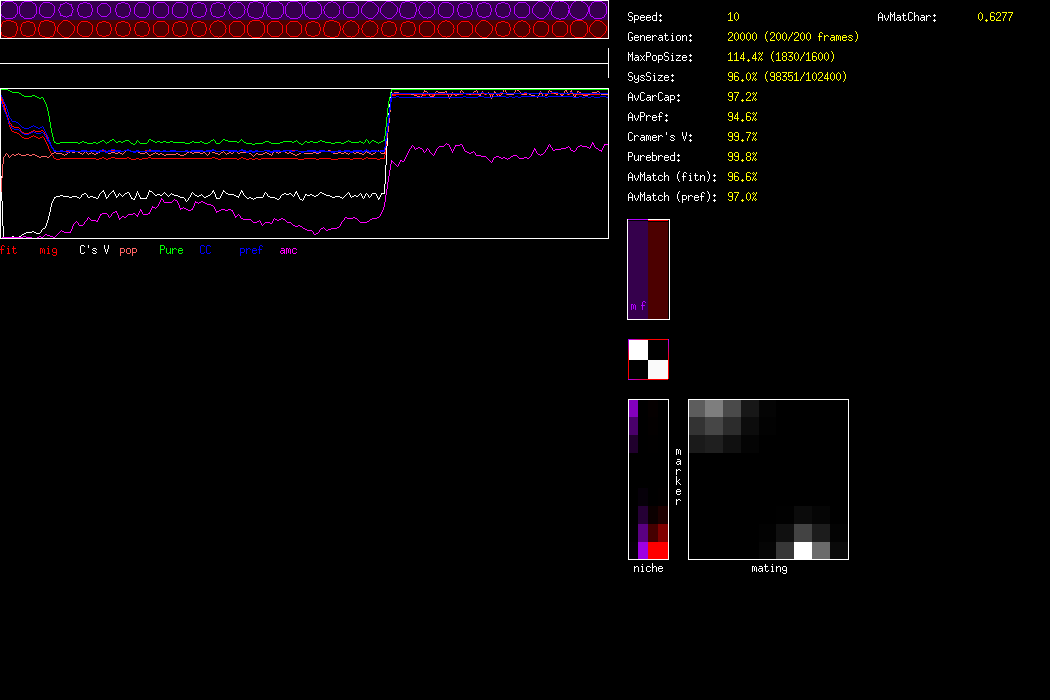Click the blue 'CC' legend label

[x=206, y=250]
